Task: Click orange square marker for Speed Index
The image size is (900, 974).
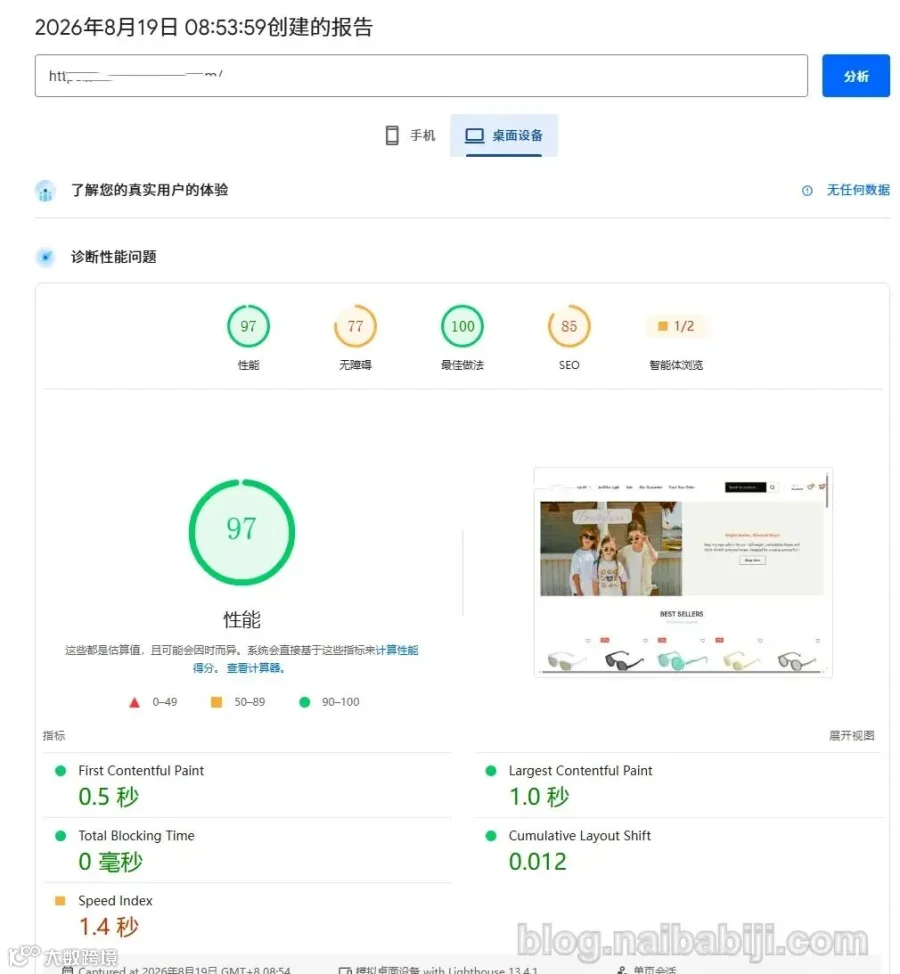Action: 60,901
